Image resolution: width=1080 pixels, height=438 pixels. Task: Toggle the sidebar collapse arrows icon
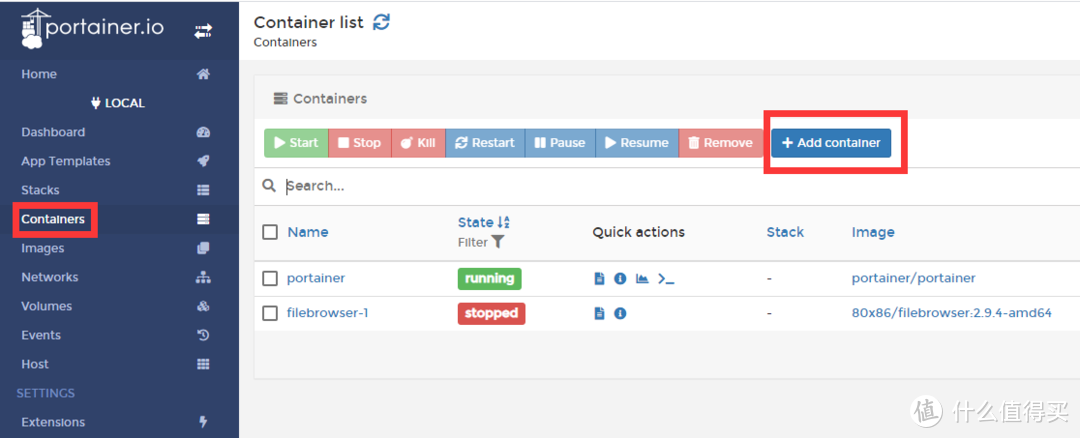pos(203,31)
